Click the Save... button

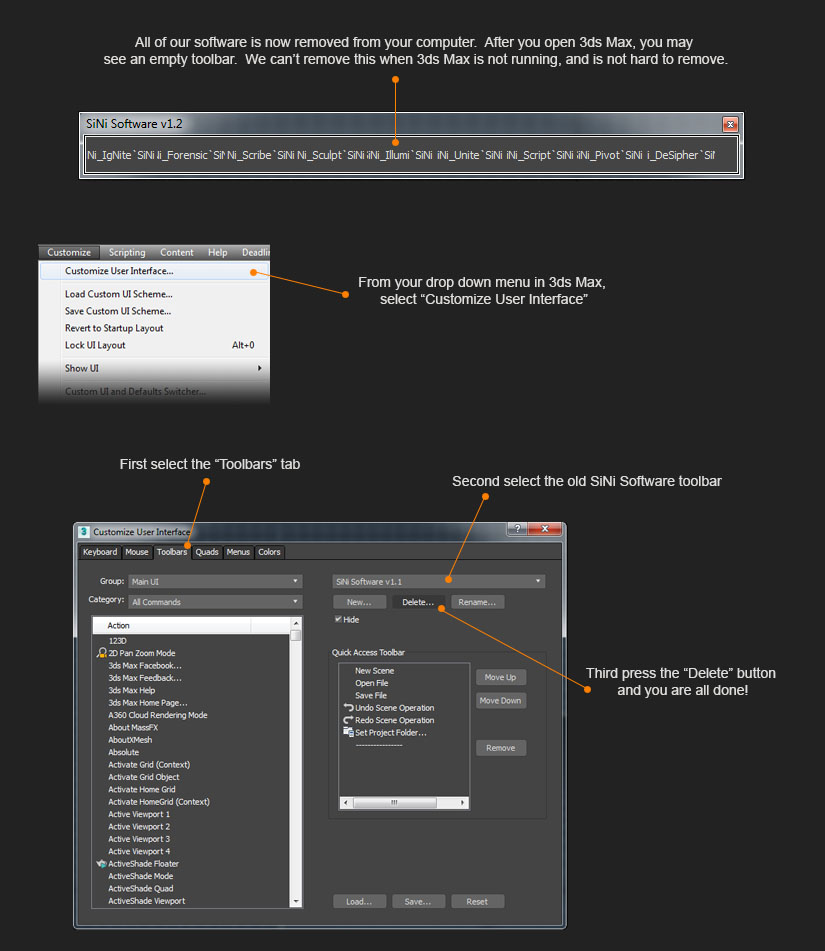tap(418, 902)
